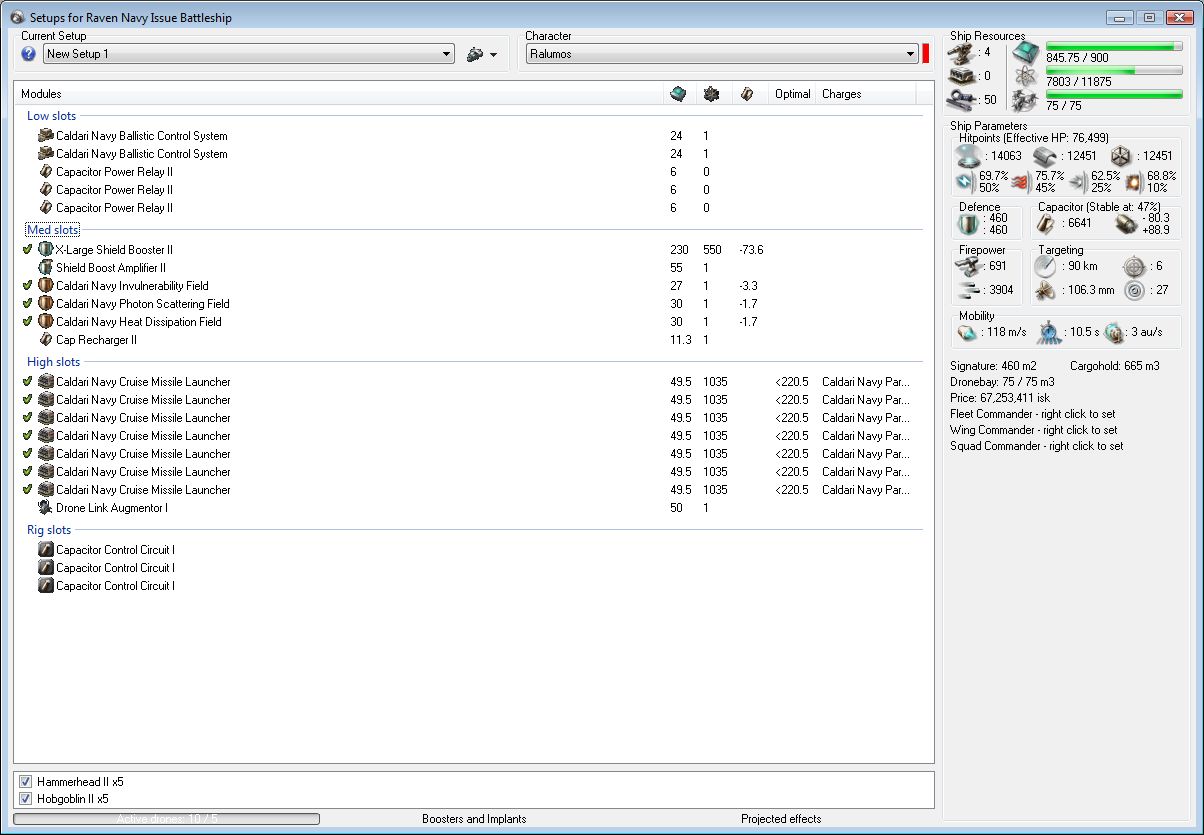Click Wing Commander right click to set
This screenshot has width=1204, height=835.
1034,430
